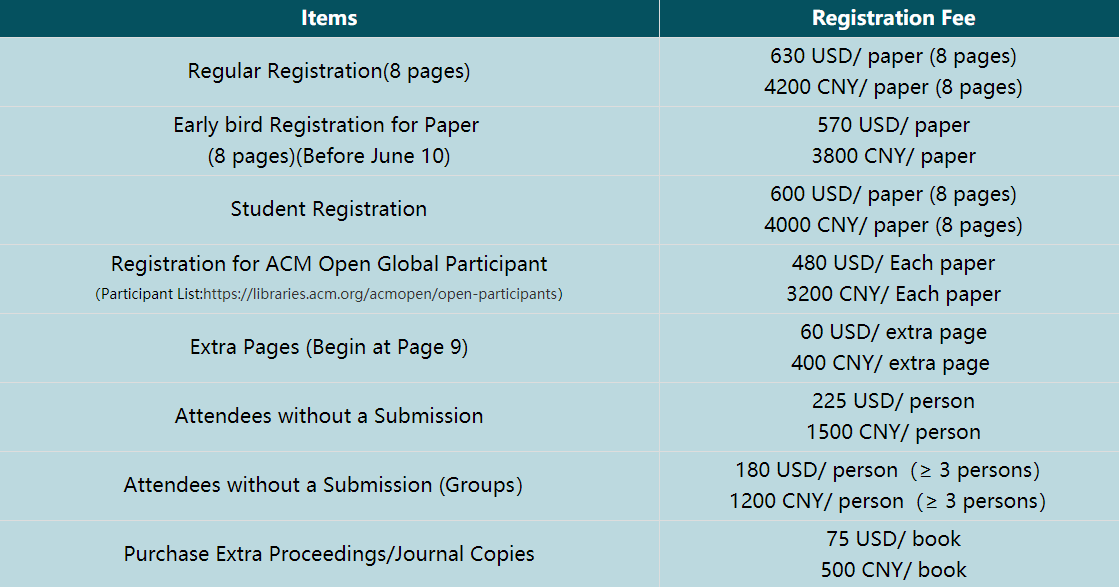Click the 225 USD/ person fee
This screenshot has height=587, width=1119.
[x=893, y=401]
